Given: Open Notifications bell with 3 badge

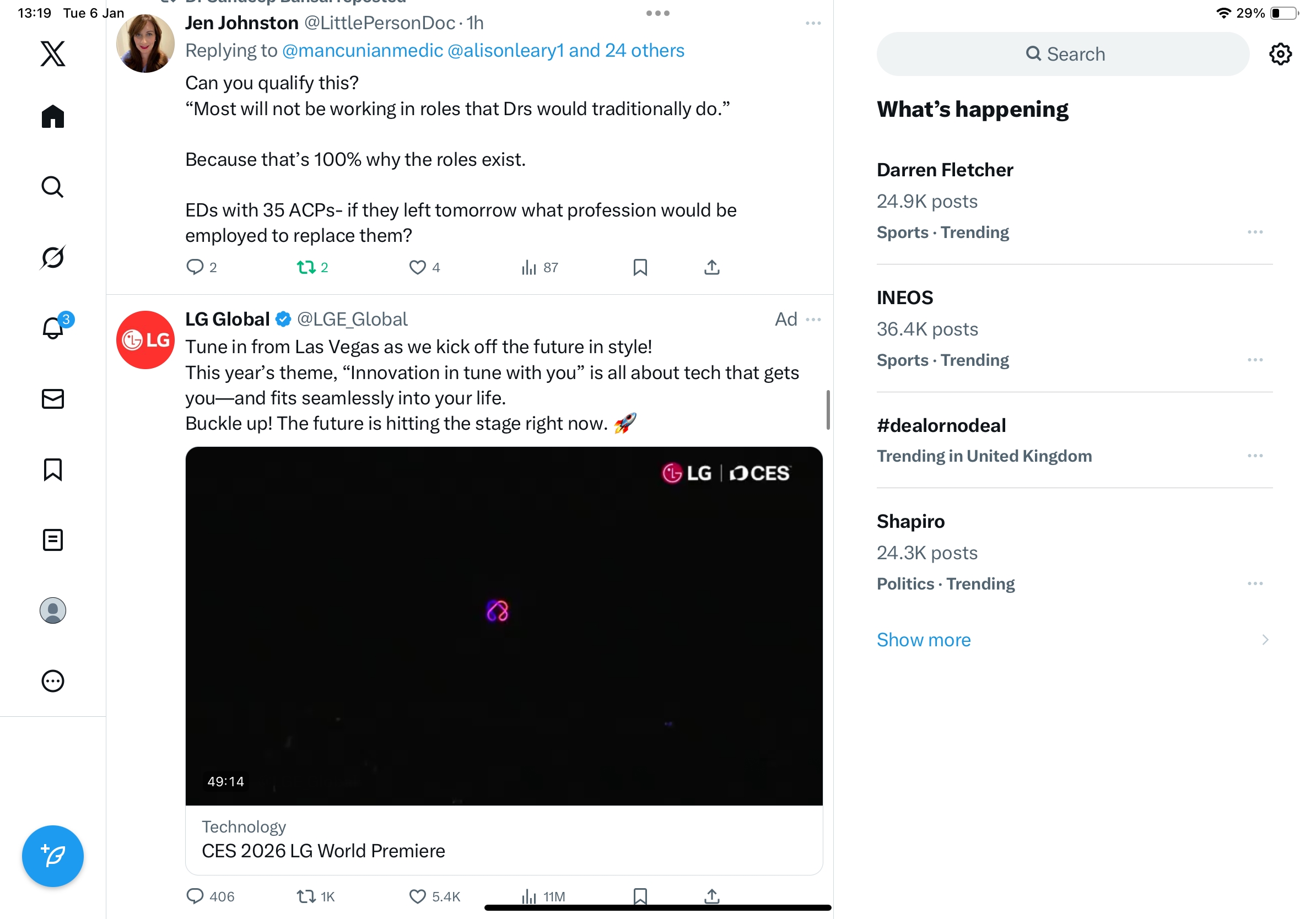Looking at the screenshot, I should click(53, 328).
